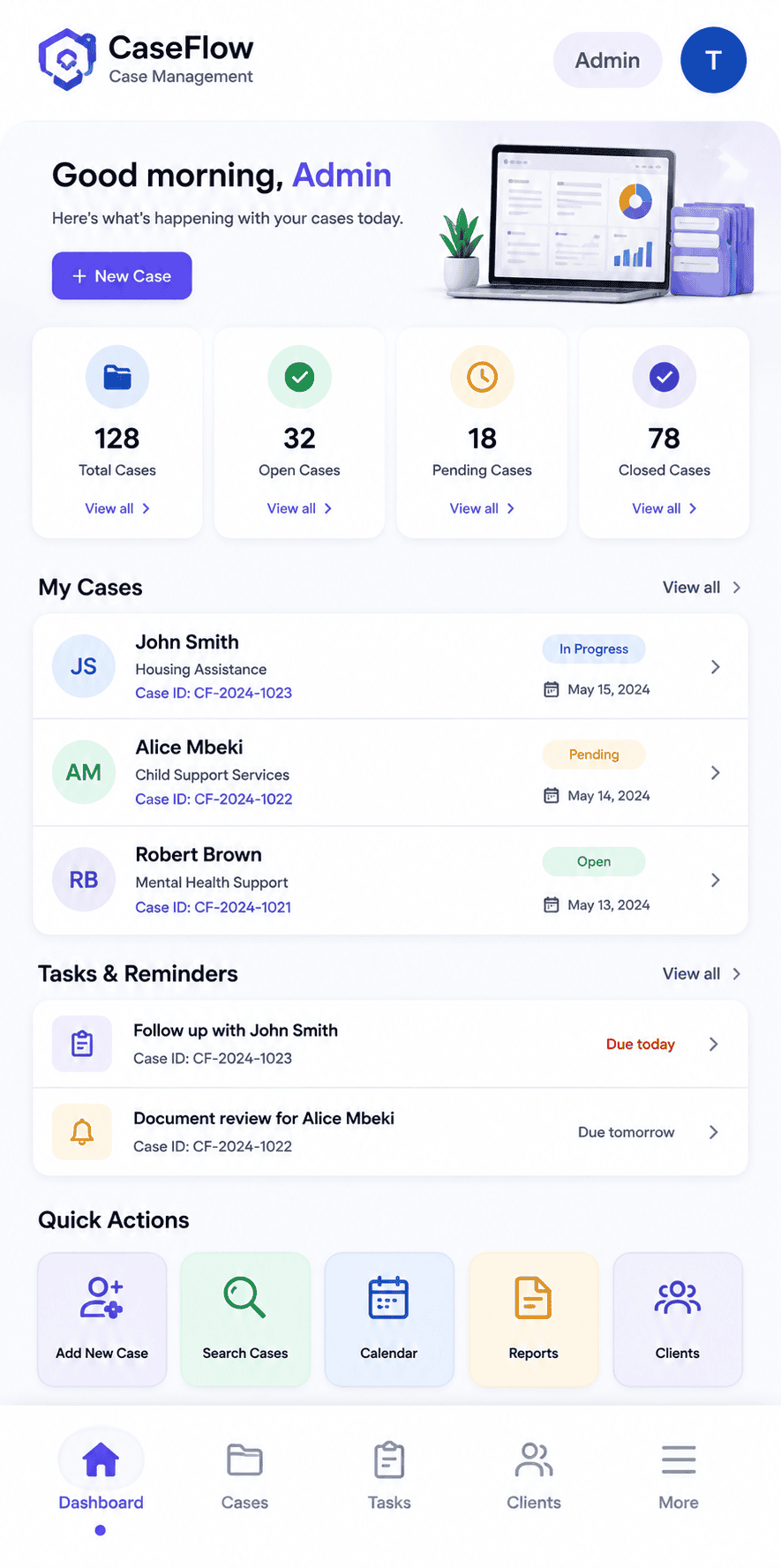The height and width of the screenshot is (1568, 781).
Task: Click the Due today label
Action: coord(641,1045)
